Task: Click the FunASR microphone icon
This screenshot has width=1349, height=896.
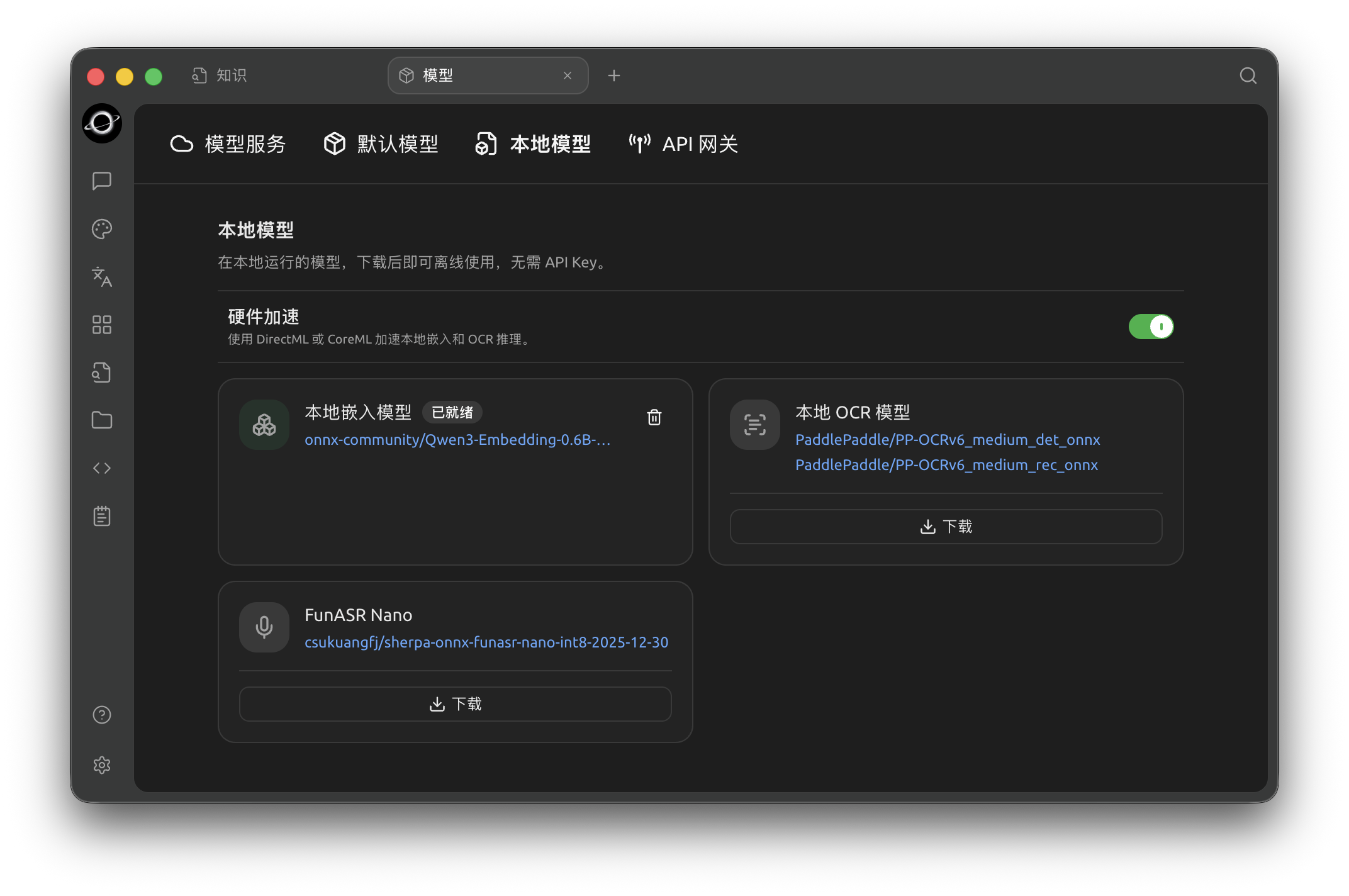Action: pyautogui.click(x=264, y=627)
